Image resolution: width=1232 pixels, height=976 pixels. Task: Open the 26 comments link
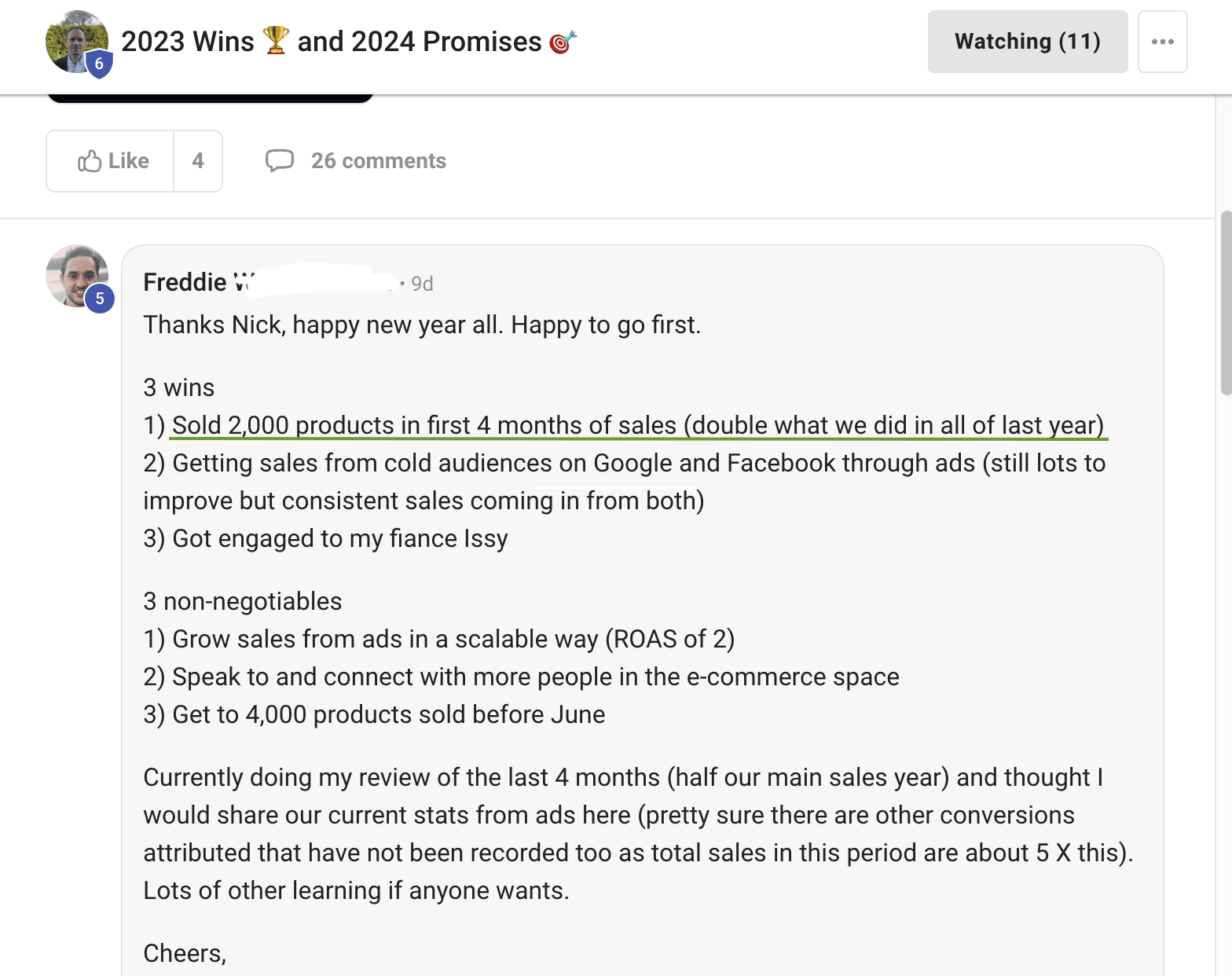point(378,161)
